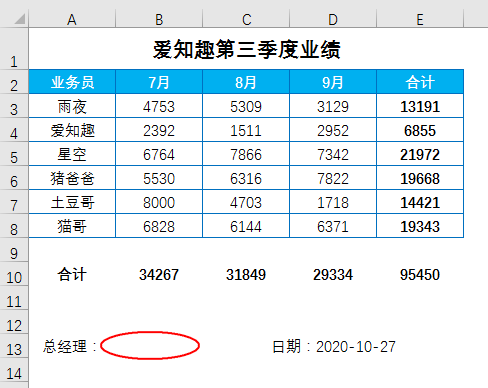Viewport: 488px width, 388px height.
Task: Click the cell with value 3129
Action: pos(333,106)
